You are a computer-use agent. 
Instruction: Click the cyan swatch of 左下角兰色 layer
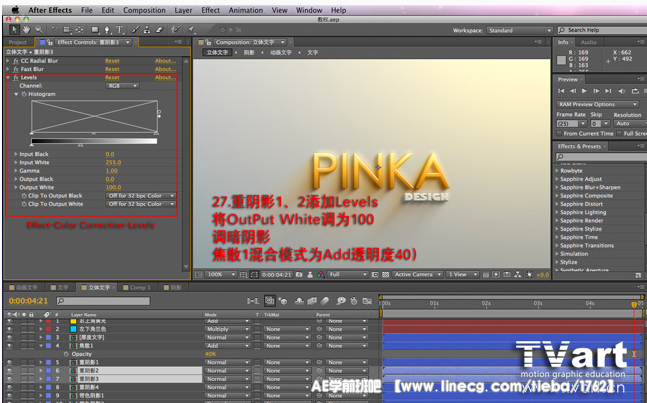[73, 329]
